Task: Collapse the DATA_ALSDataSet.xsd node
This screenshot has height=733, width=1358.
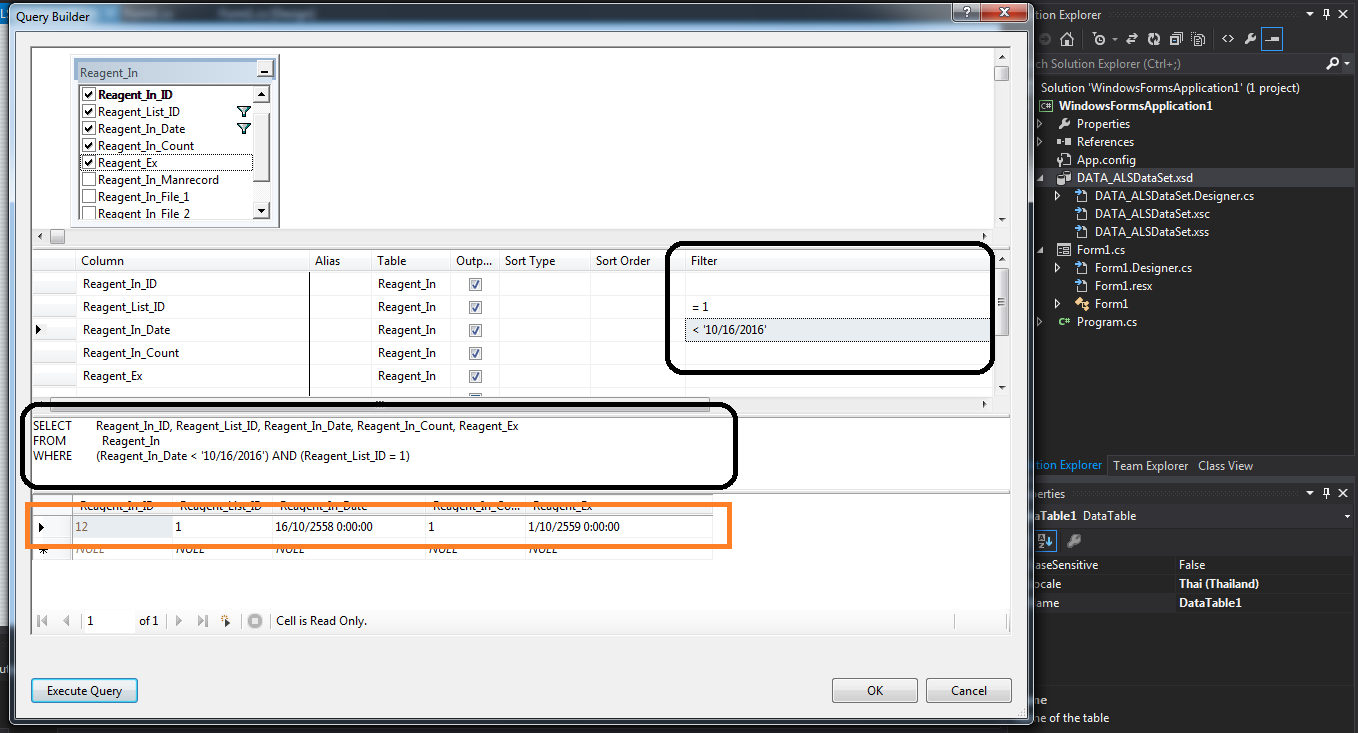Action: [x=1040, y=178]
